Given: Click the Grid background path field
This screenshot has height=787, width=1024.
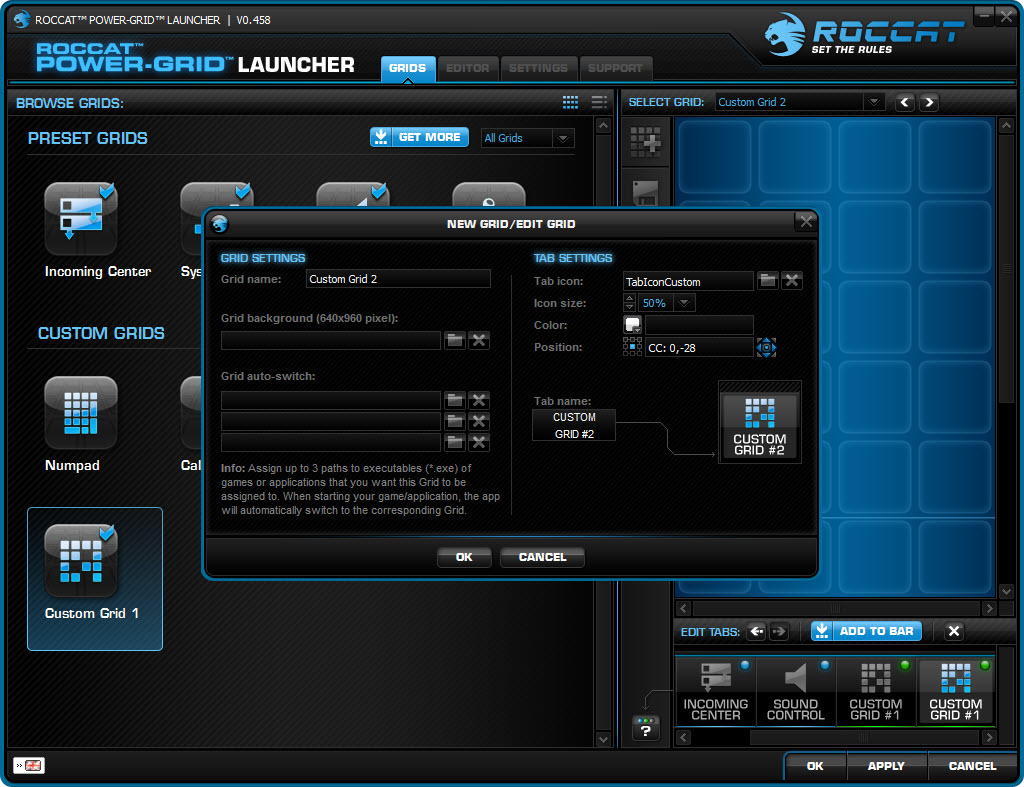Looking at the screenshot, I should 330,340.
